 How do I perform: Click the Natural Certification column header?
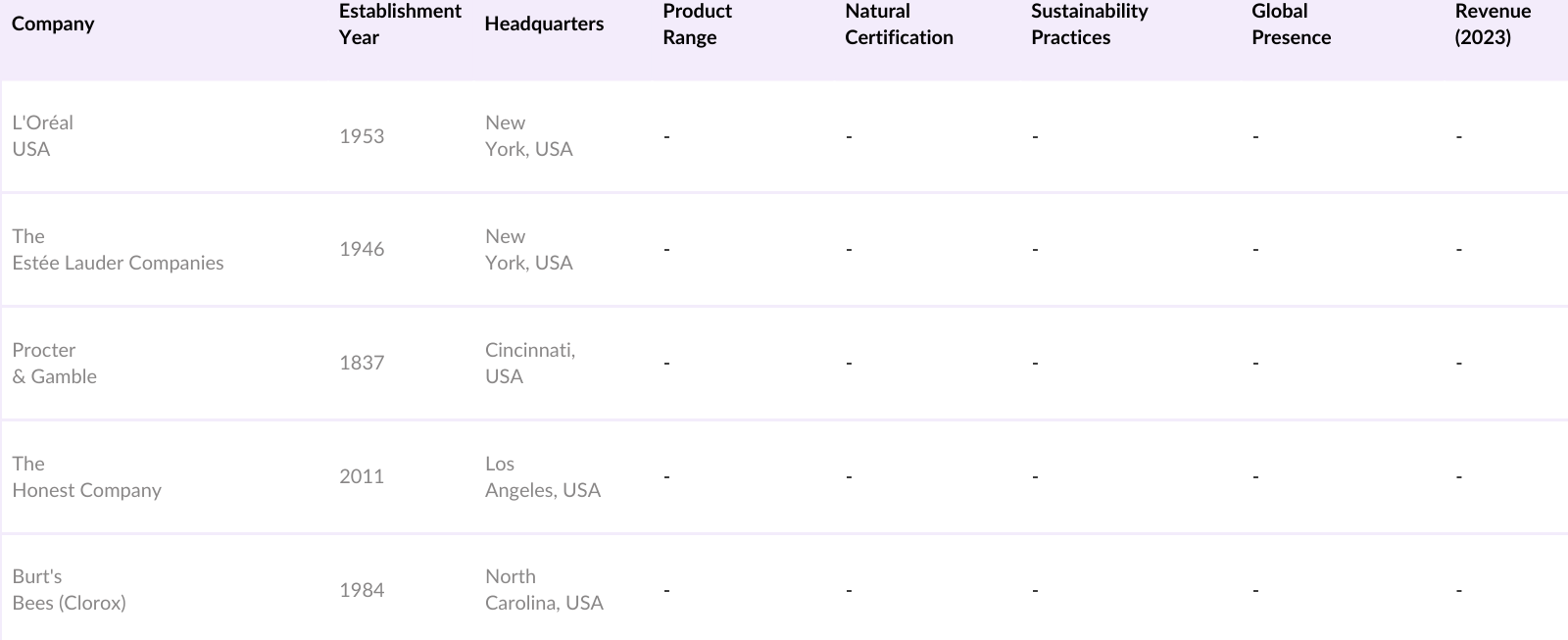pyautogui.click(x=899, y=25)
